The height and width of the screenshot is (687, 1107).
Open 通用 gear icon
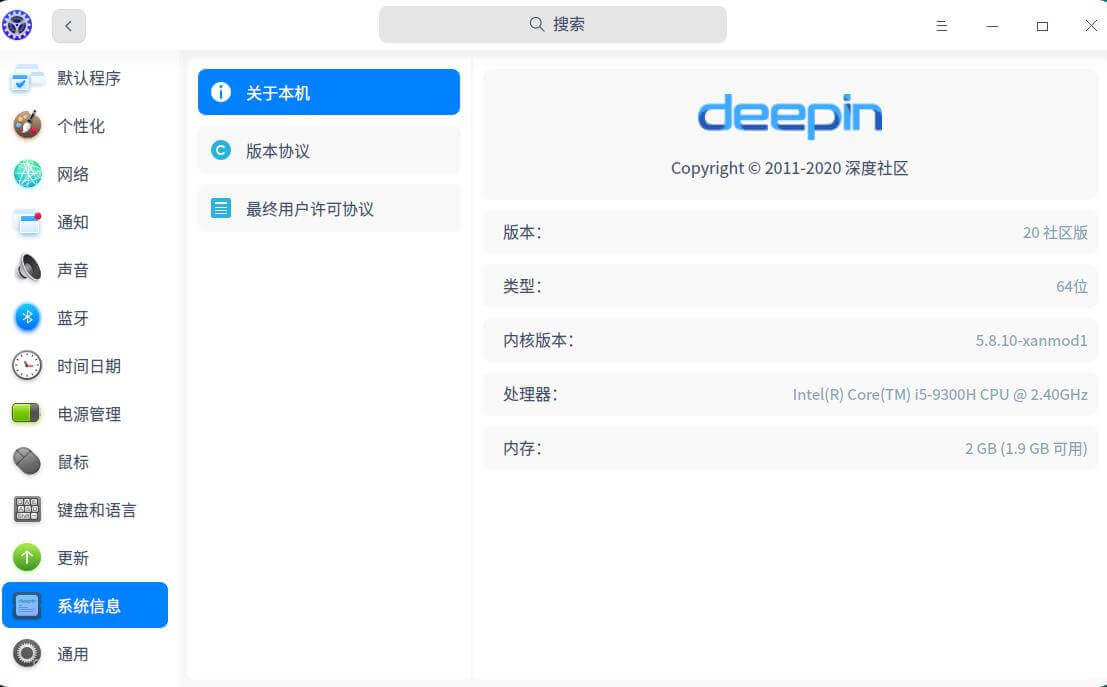(x=28, y=654)
